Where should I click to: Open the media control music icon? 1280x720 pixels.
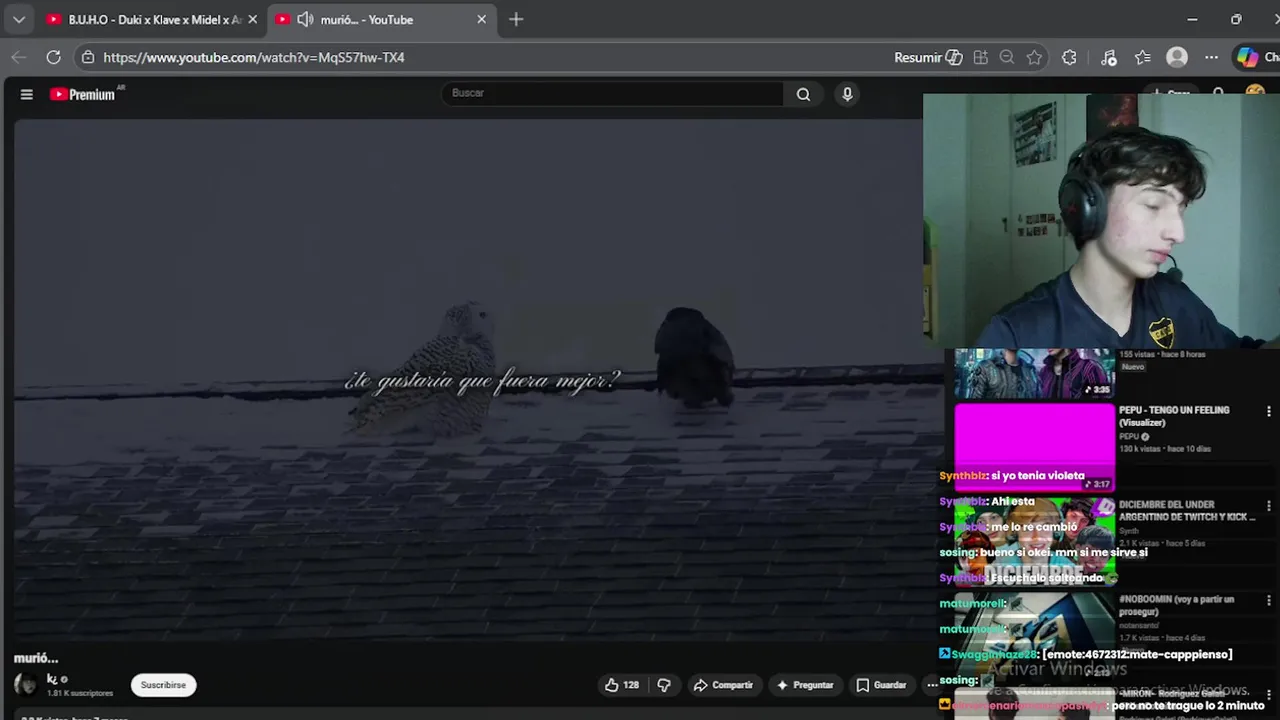1108,57
